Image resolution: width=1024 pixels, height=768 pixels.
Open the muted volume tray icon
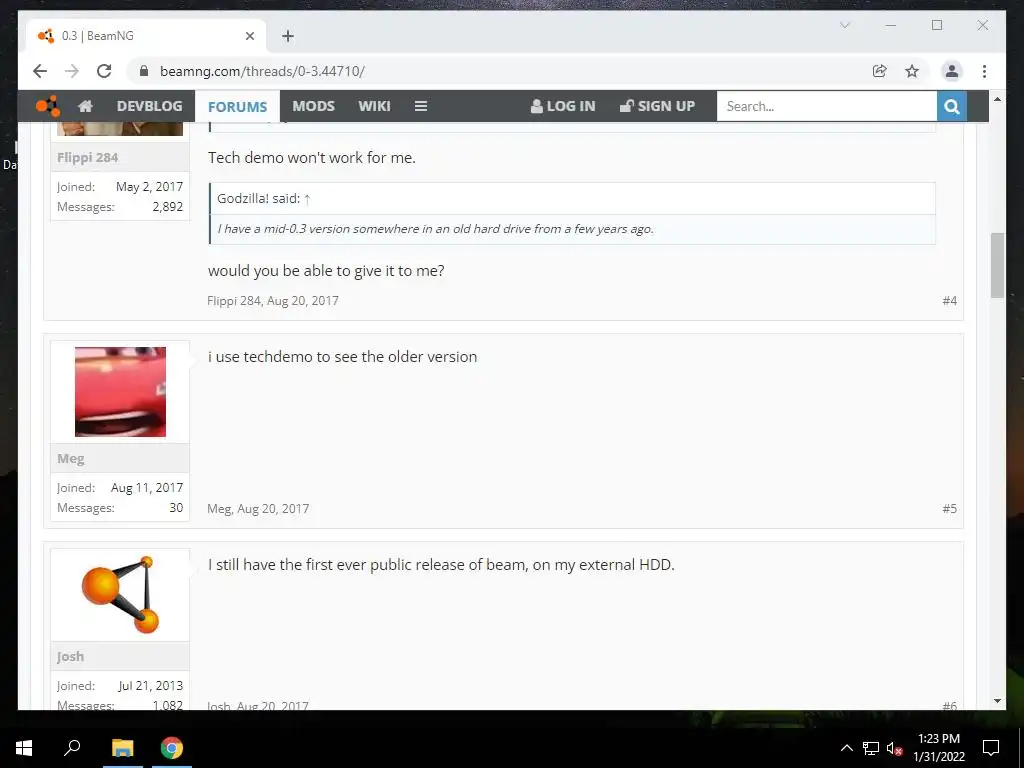(895, 748)
